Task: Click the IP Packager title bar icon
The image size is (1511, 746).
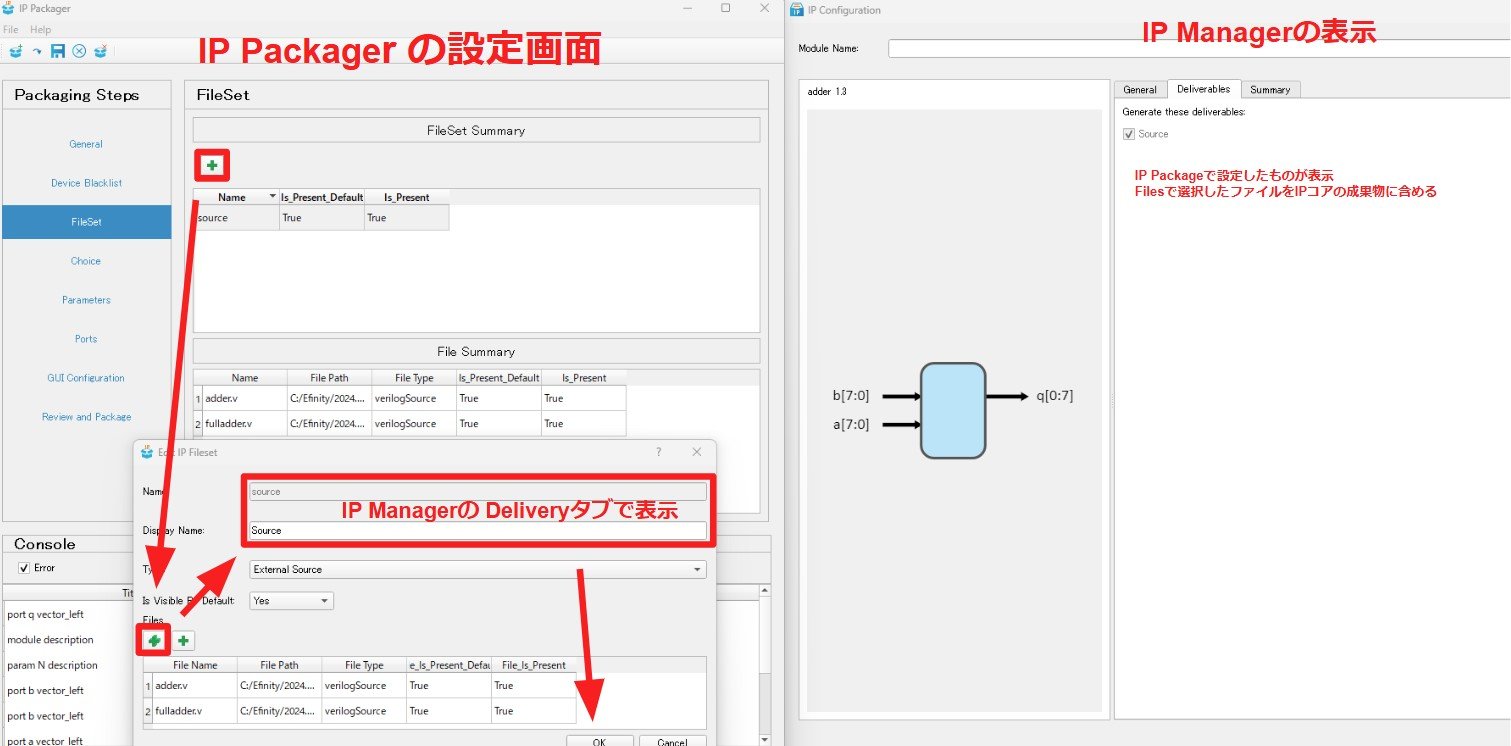Action: [x=9, y=8]
